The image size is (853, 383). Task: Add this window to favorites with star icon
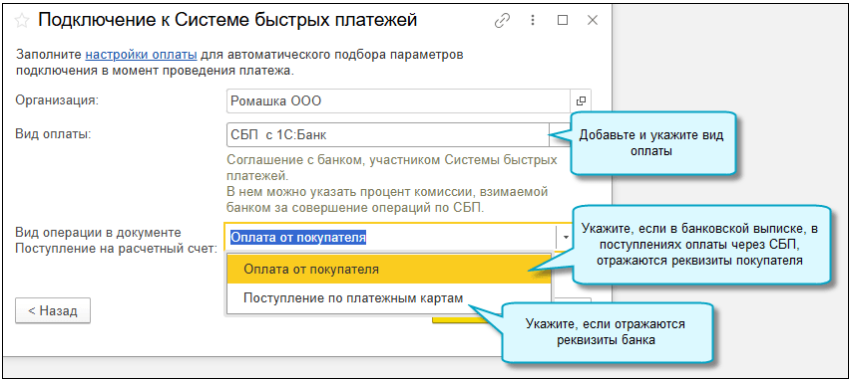21,21
